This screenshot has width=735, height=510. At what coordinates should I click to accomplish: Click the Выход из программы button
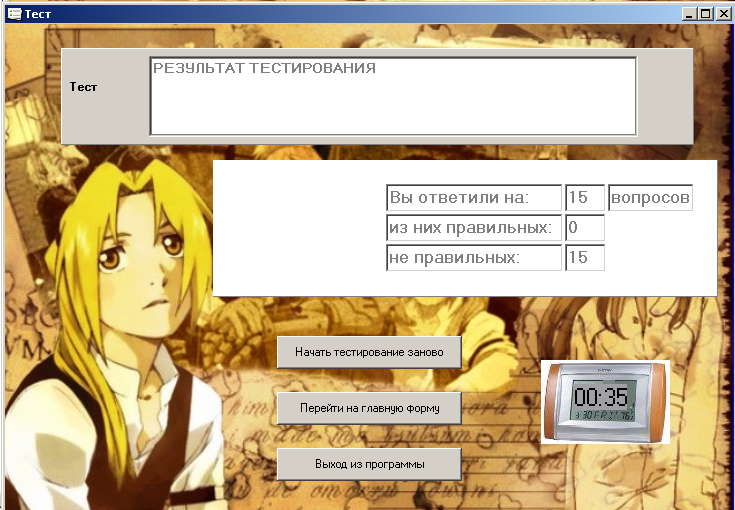(369, 464)
